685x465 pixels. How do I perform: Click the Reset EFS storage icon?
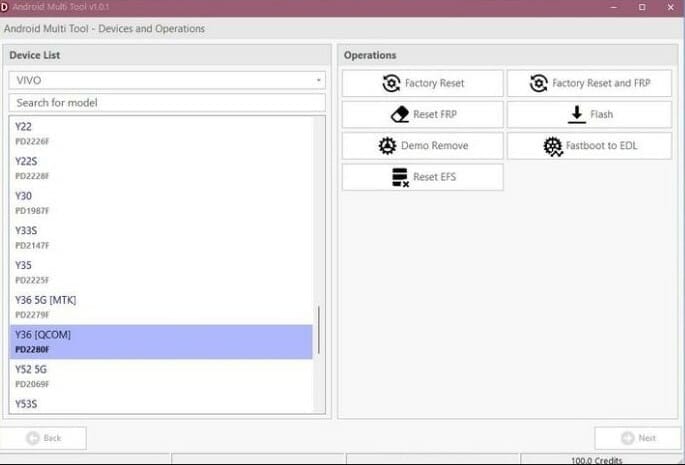(x=398, y=177)
